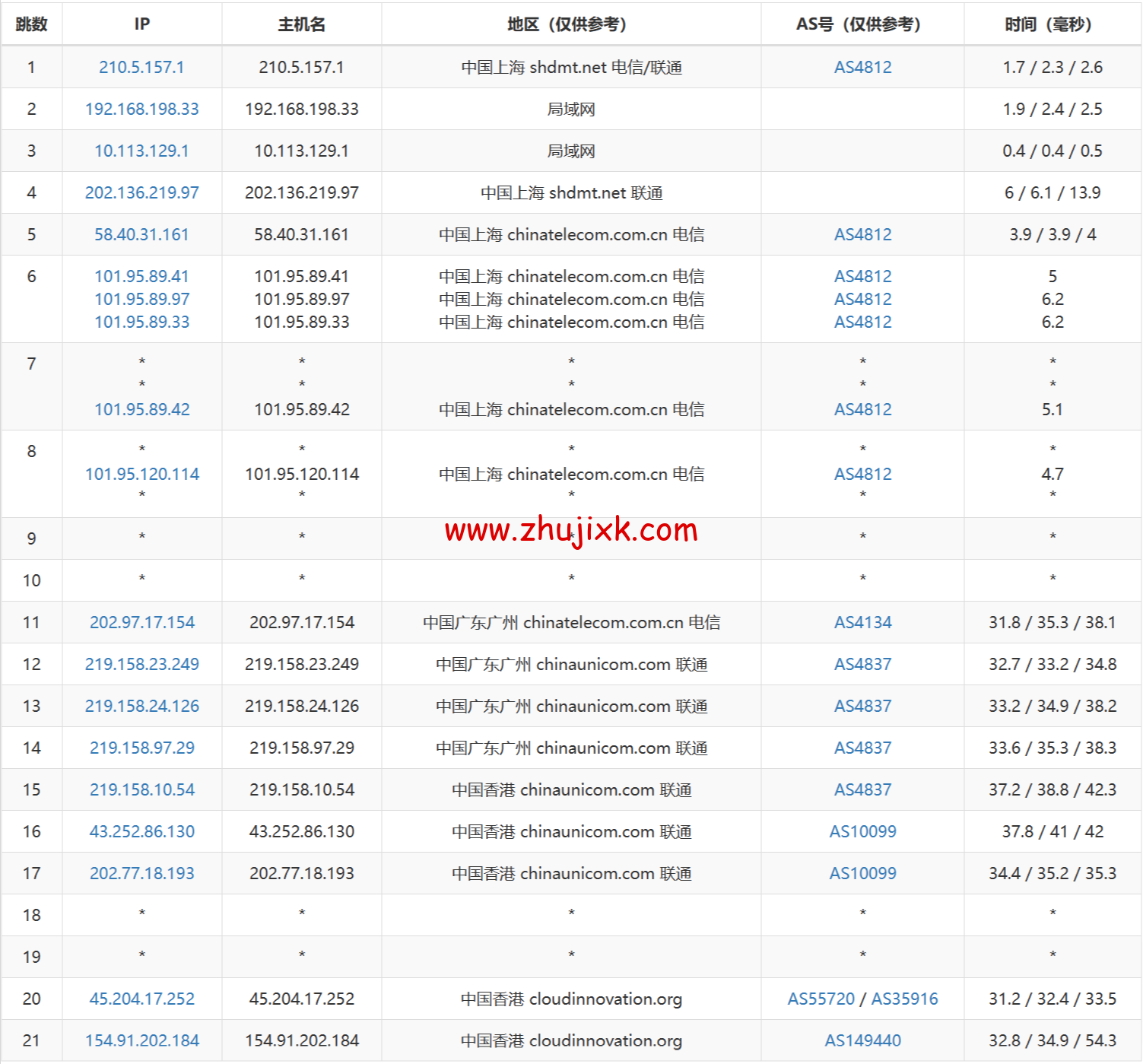Click AS10099 link beside 43.252.86.130
Screen dimensions: 1143x1064
(x=862, y=831)
